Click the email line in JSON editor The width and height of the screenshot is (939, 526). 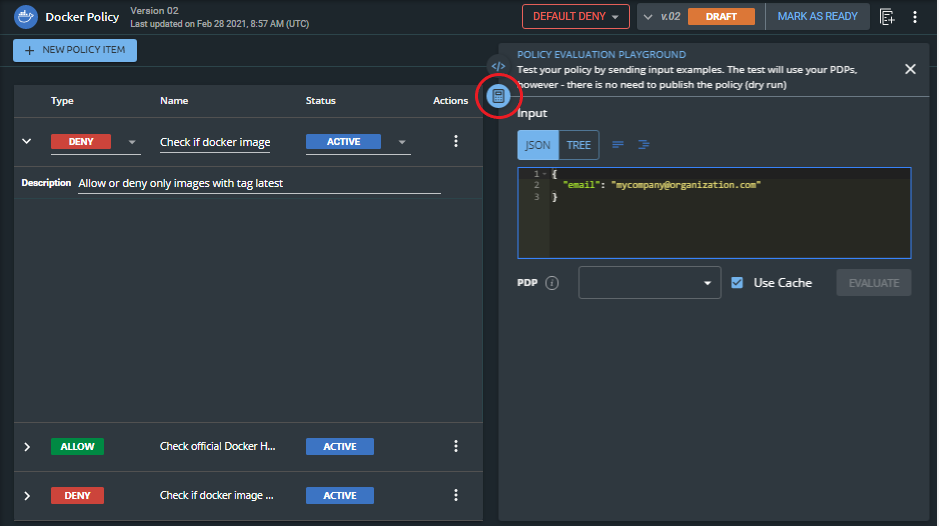661,185
